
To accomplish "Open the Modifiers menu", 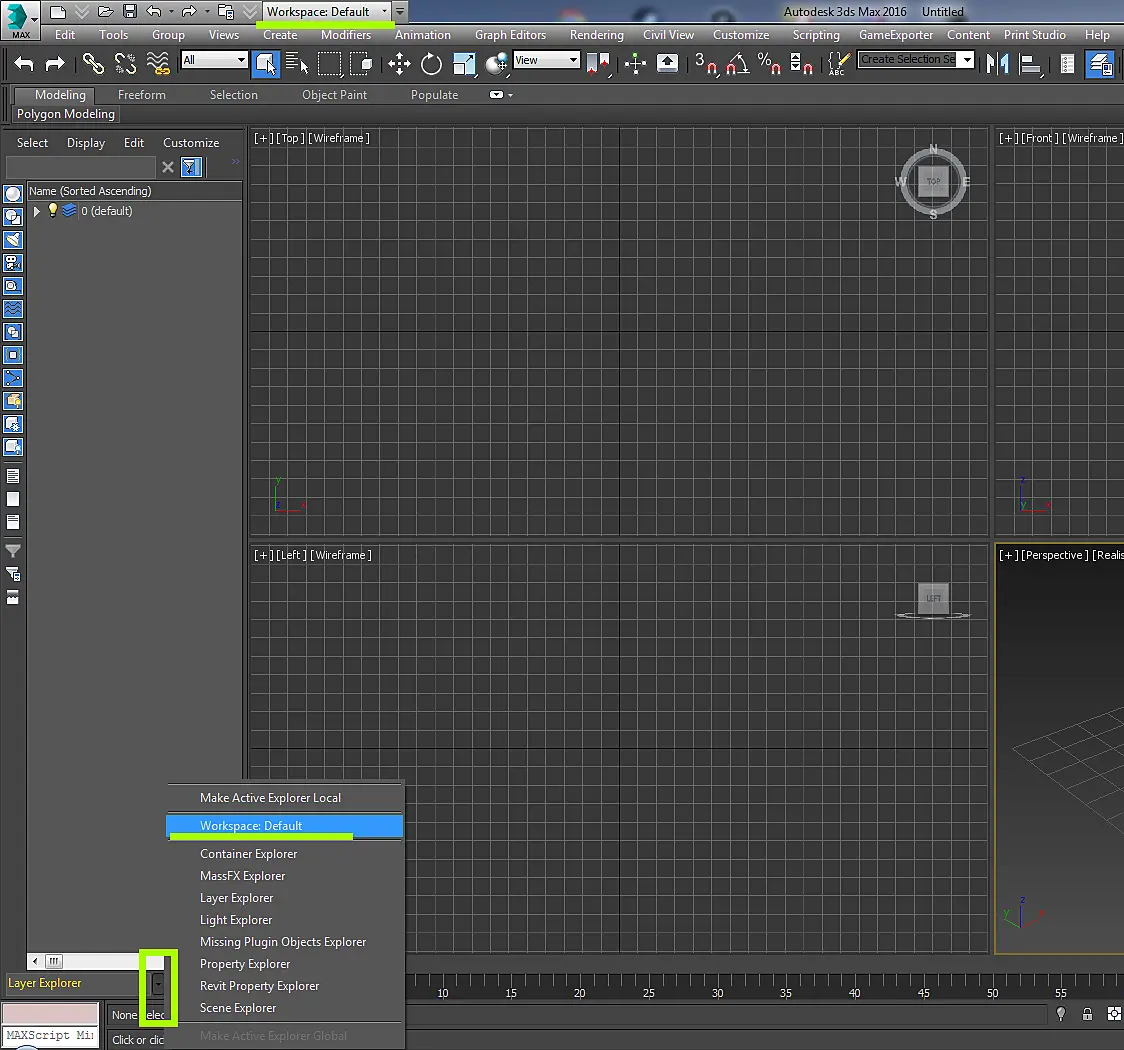I will (346, 34).
